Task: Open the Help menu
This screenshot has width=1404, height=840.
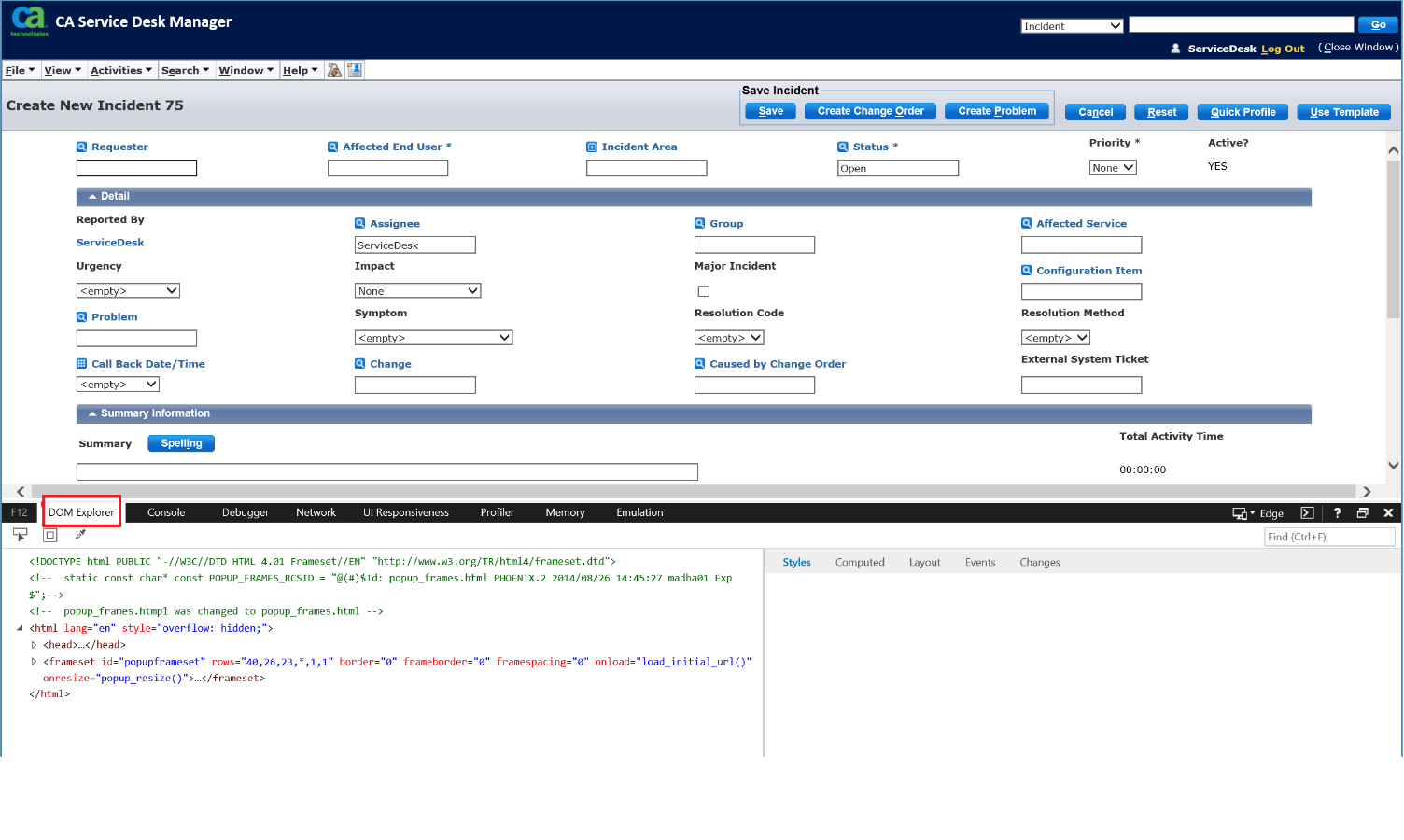Action: pyautogui.click(x=301, y=70)
